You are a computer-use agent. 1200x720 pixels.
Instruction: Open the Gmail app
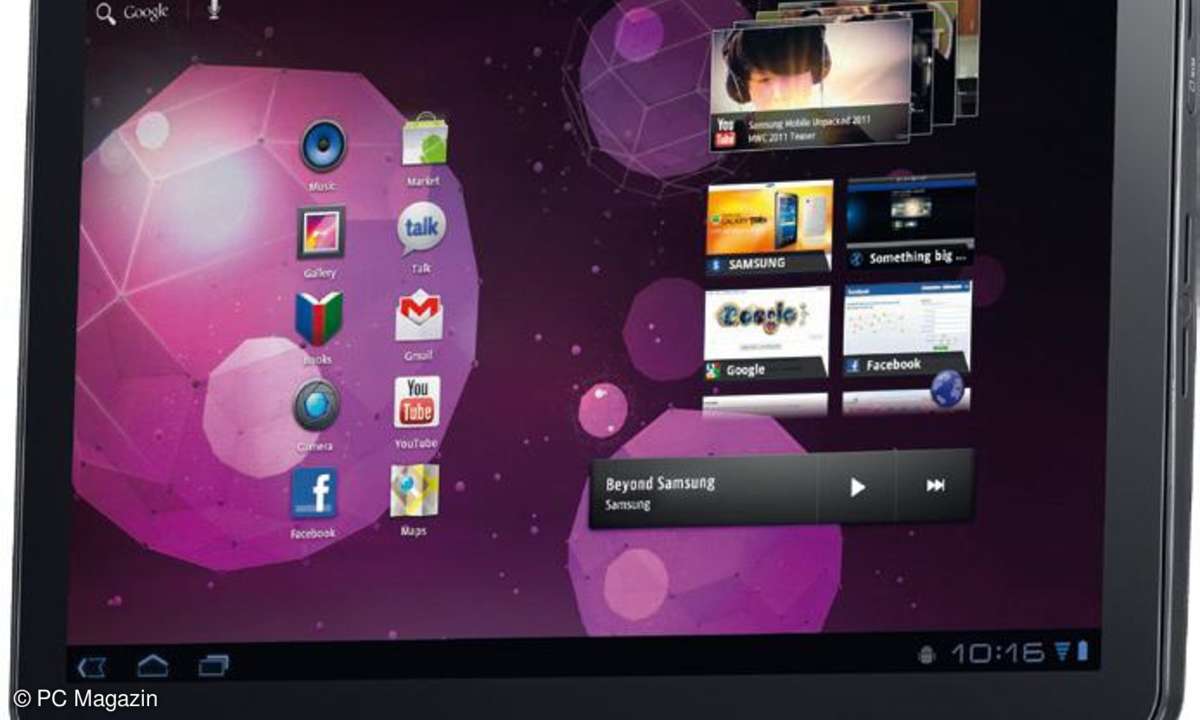419,316
